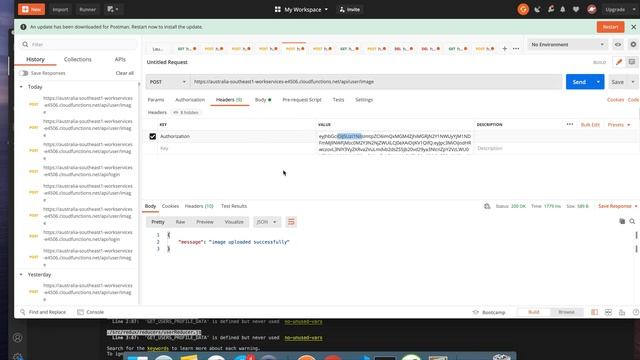Viewport: 640px width, 360px height.
Task: Open the wrench settings icon in header
Action: (x=551, y=9)
